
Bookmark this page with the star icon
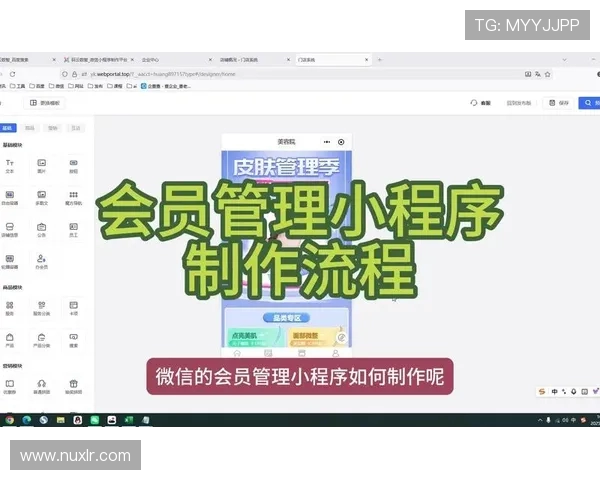(548, 74)
